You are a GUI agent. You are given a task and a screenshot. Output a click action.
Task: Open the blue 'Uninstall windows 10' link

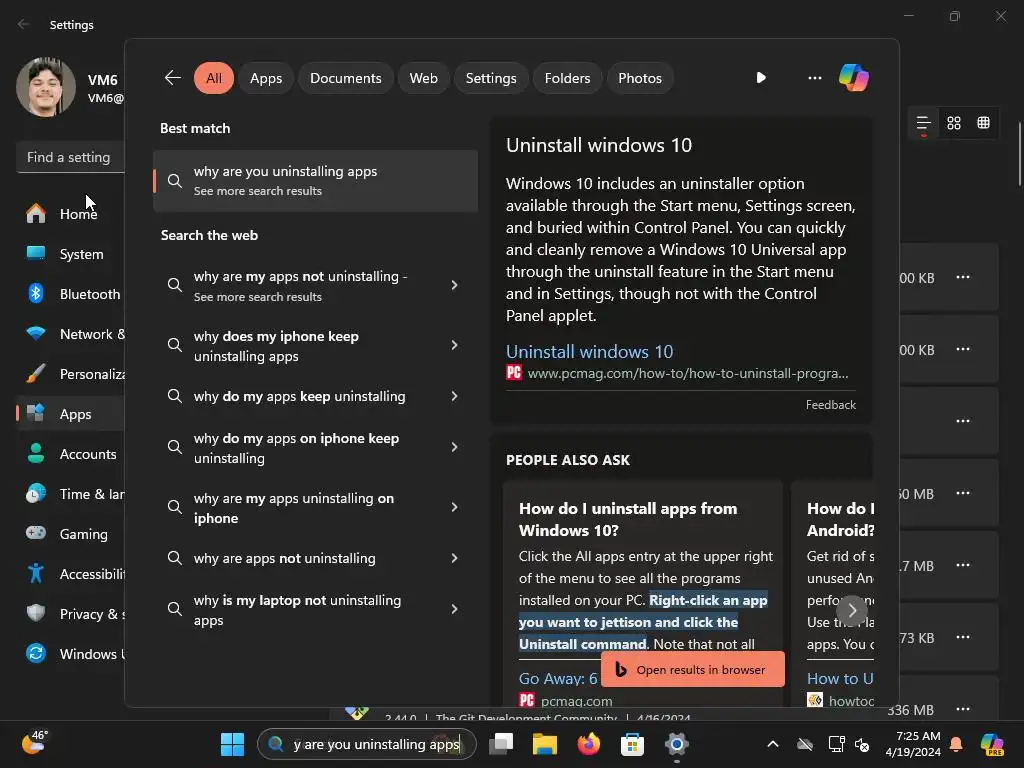(x=589, y=352)
